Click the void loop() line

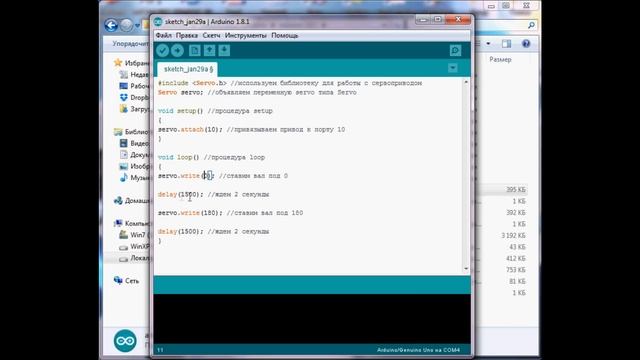pos(211,158)
